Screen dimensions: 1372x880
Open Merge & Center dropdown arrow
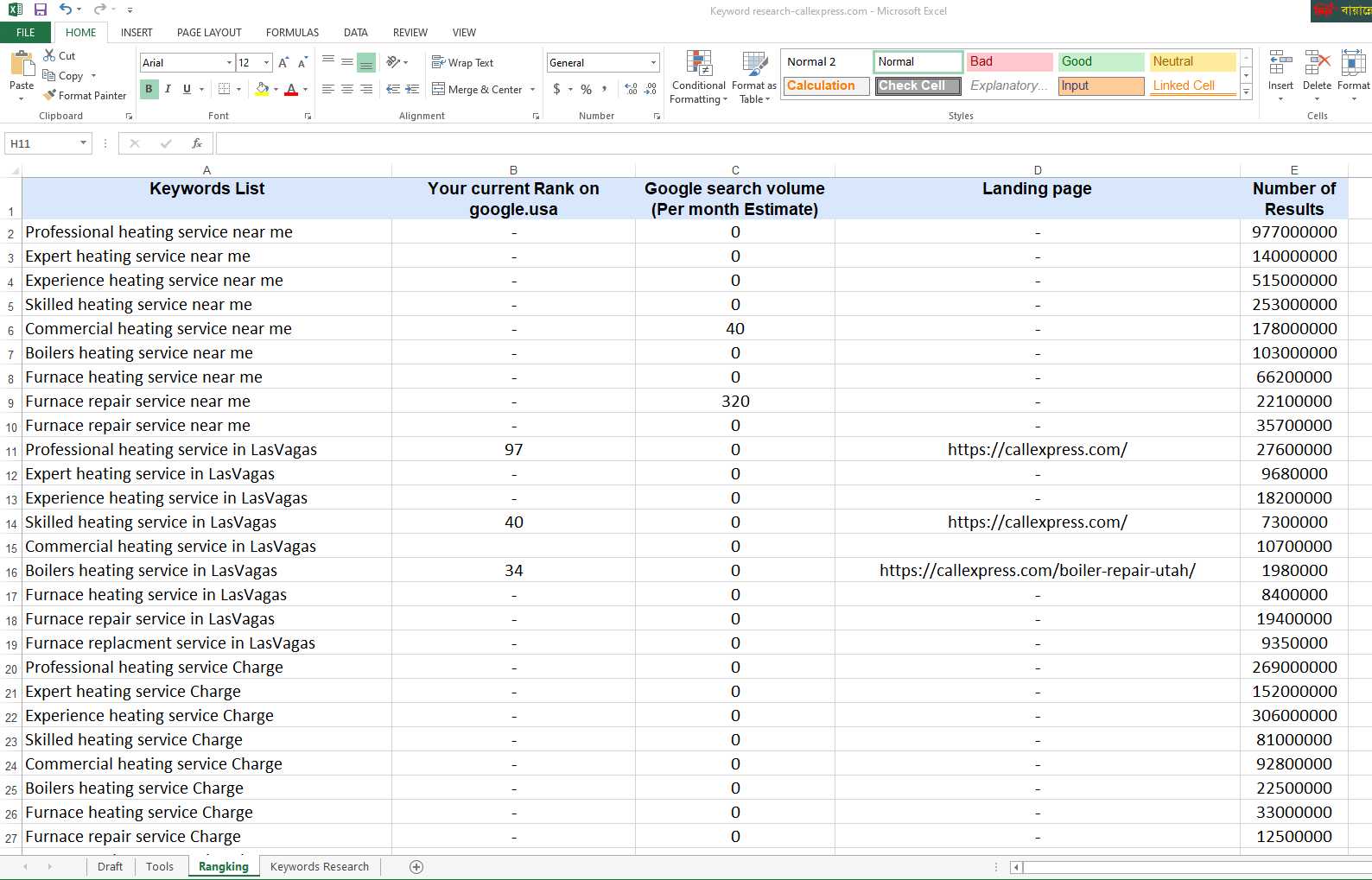(x=532, y=89)
